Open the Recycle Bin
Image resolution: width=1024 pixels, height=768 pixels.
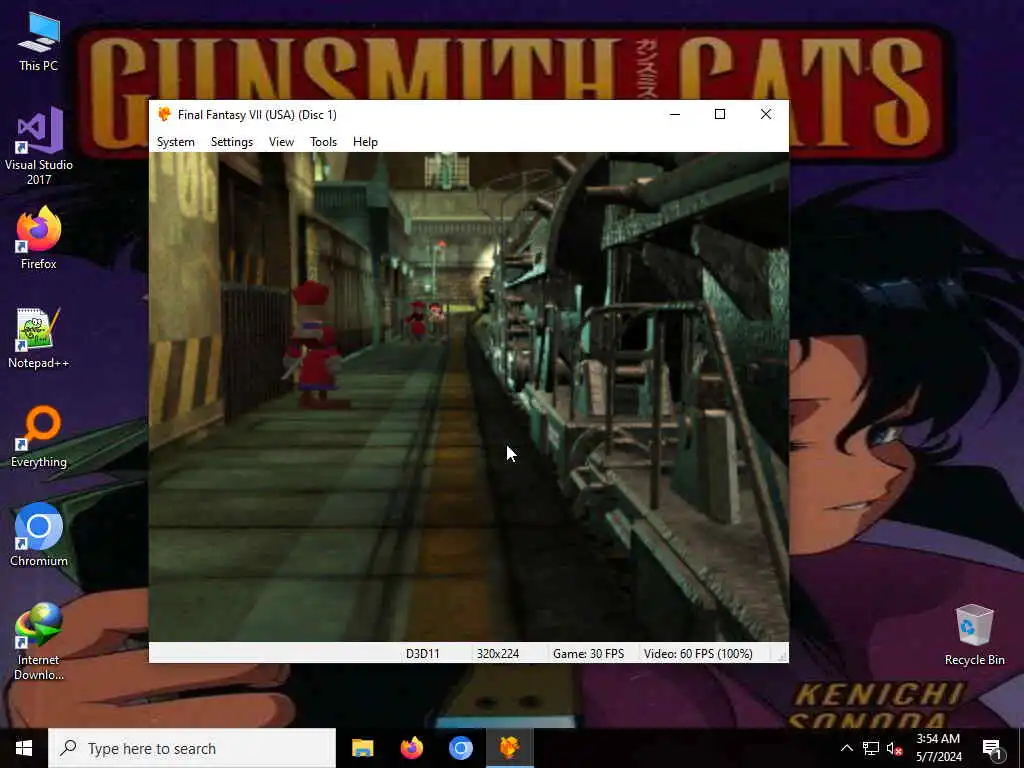974,635
